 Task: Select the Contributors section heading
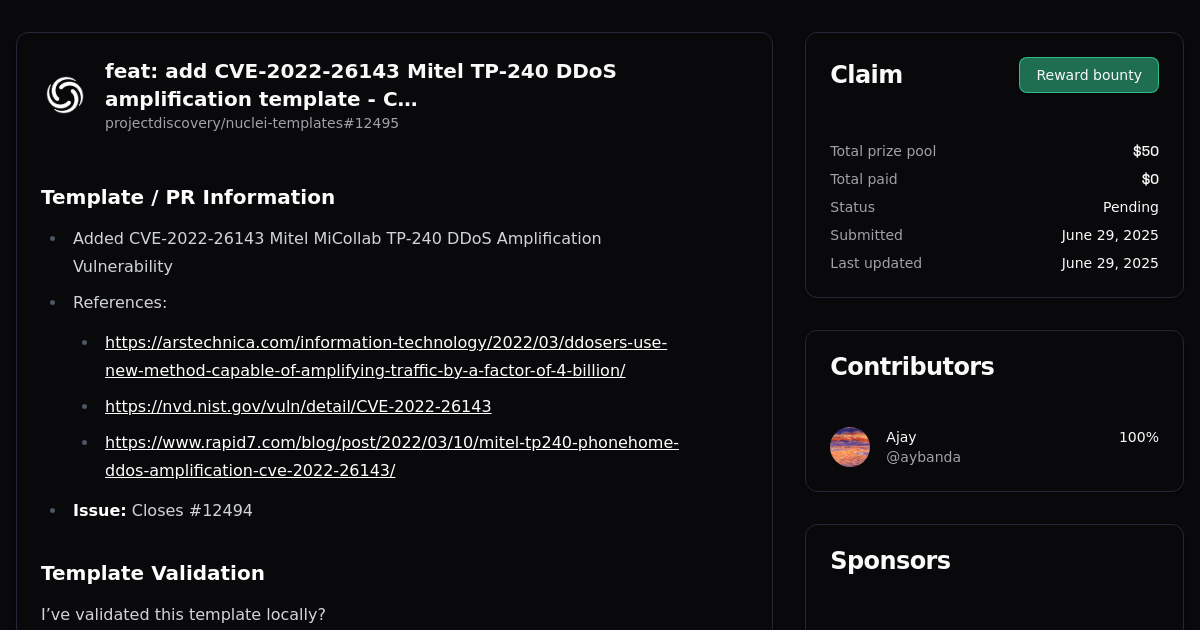(912, 366)
